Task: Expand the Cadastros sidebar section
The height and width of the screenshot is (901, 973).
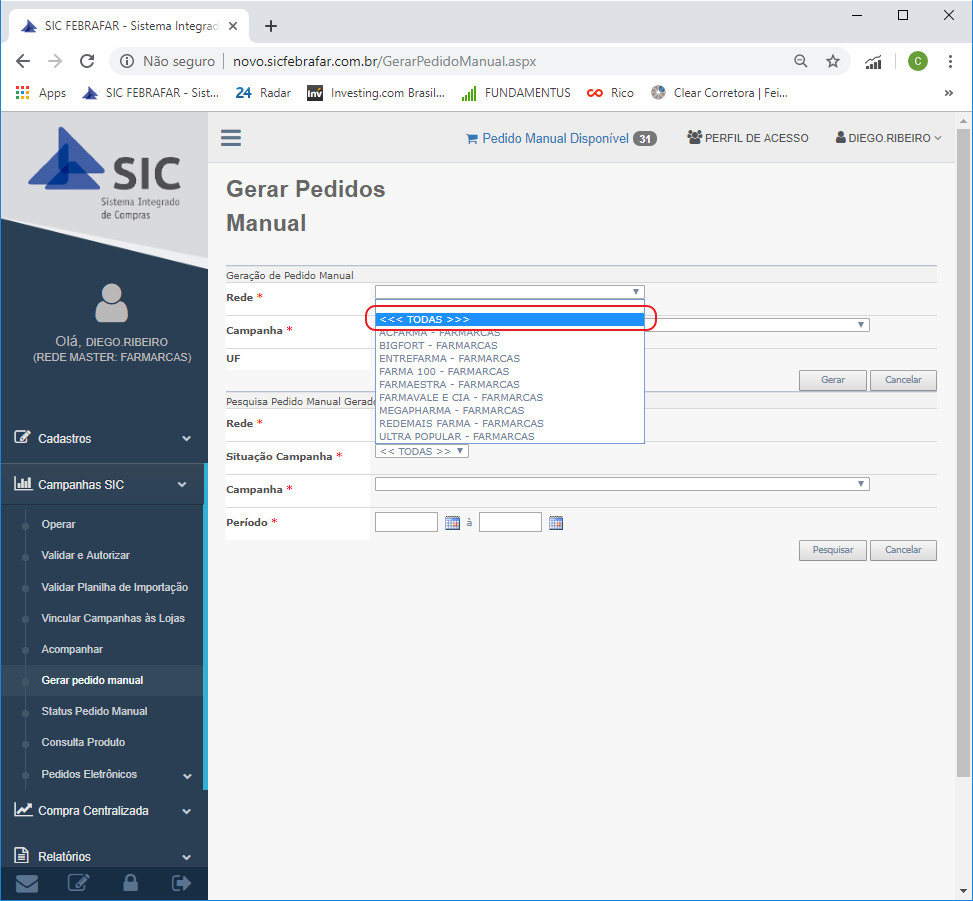Action: 103,438
